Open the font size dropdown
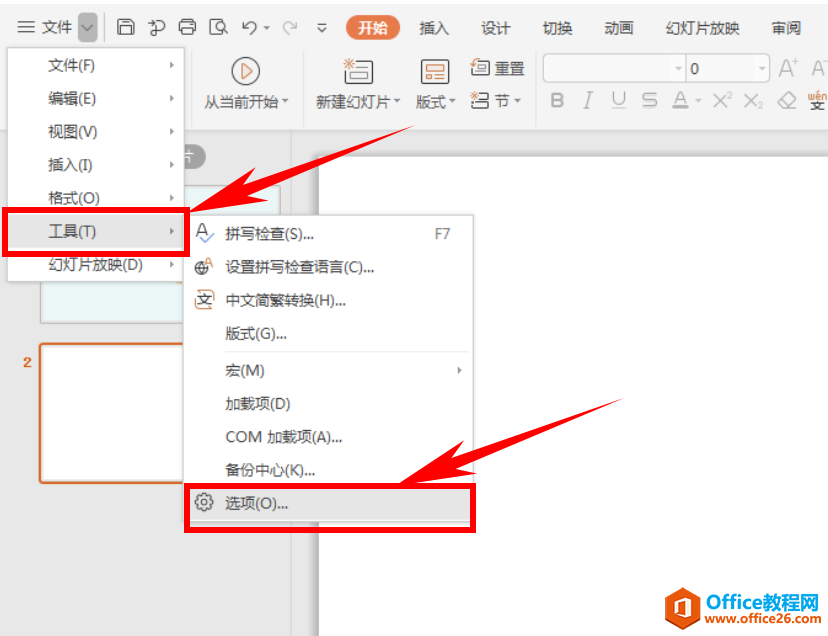 (x=764, y=67)
